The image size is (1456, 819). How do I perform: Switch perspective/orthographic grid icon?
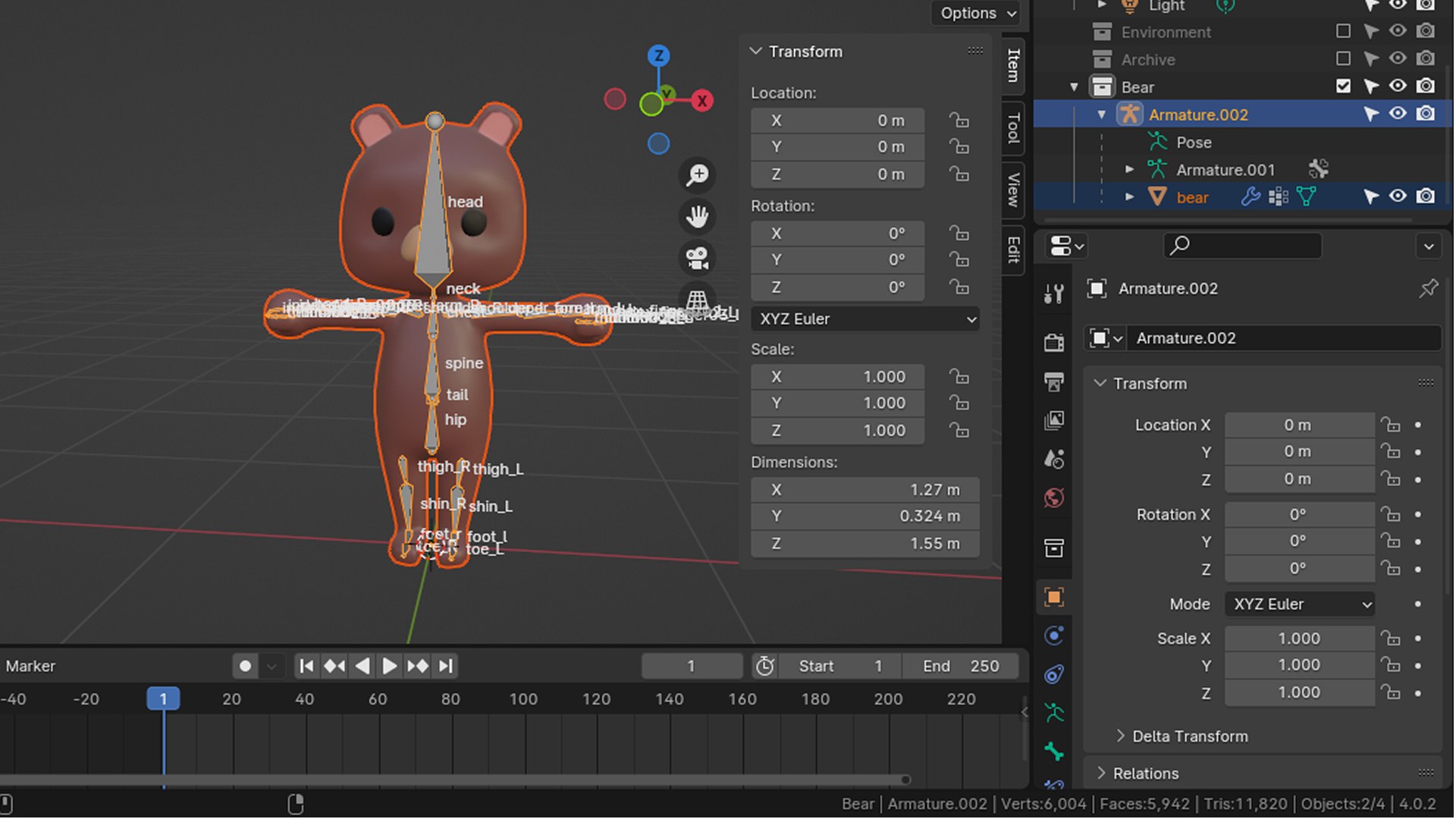coord(697,300)
